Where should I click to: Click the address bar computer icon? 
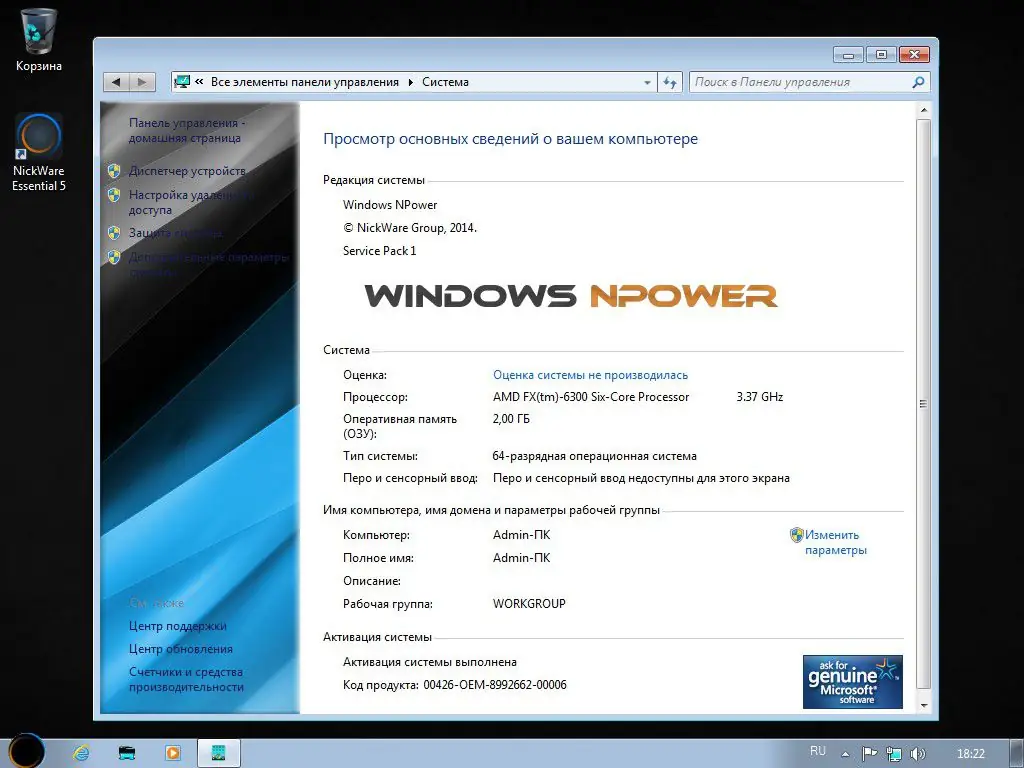pos(182,82)
